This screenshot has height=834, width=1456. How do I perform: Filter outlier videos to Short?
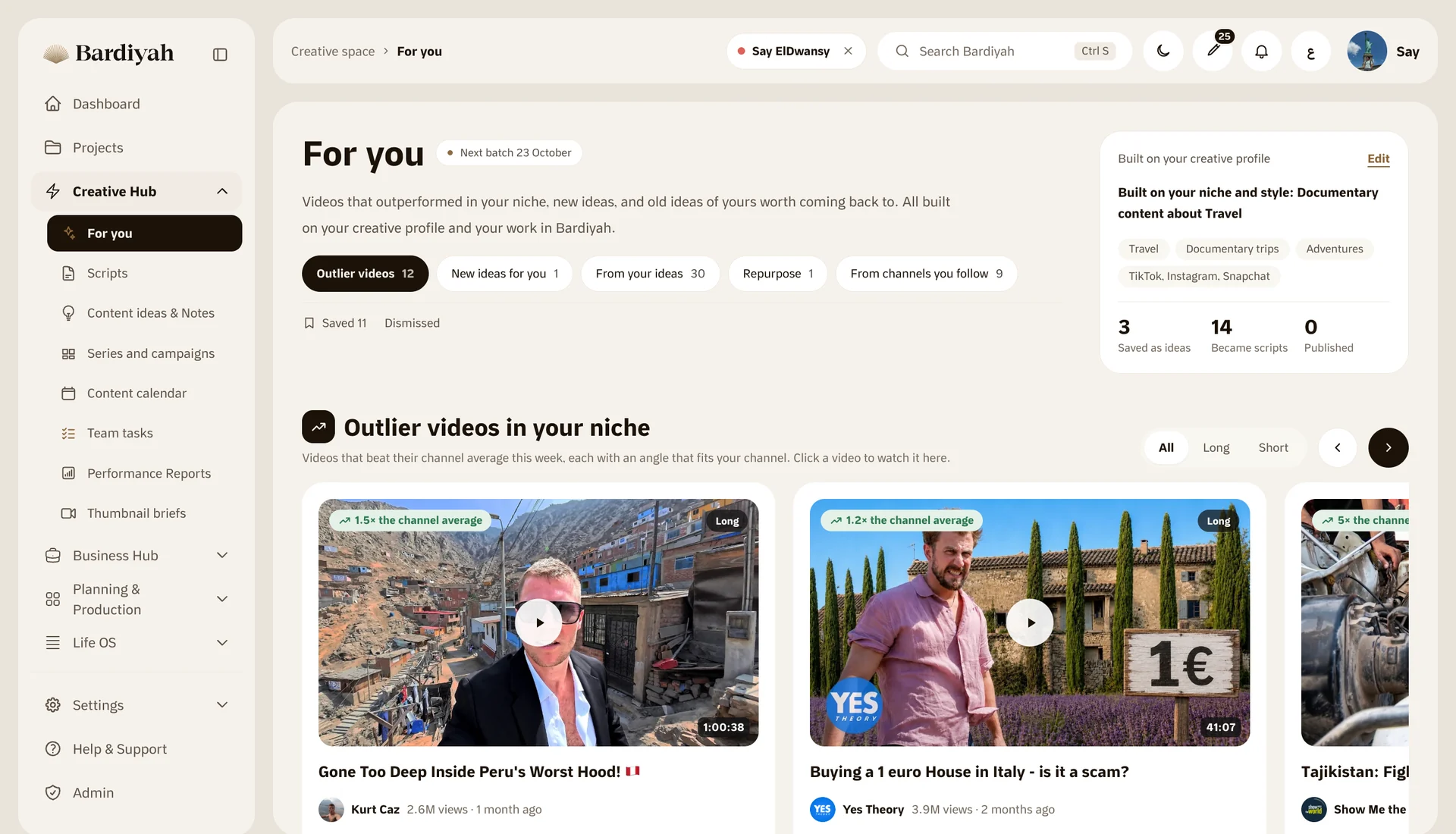click(x=1273, y=448)
